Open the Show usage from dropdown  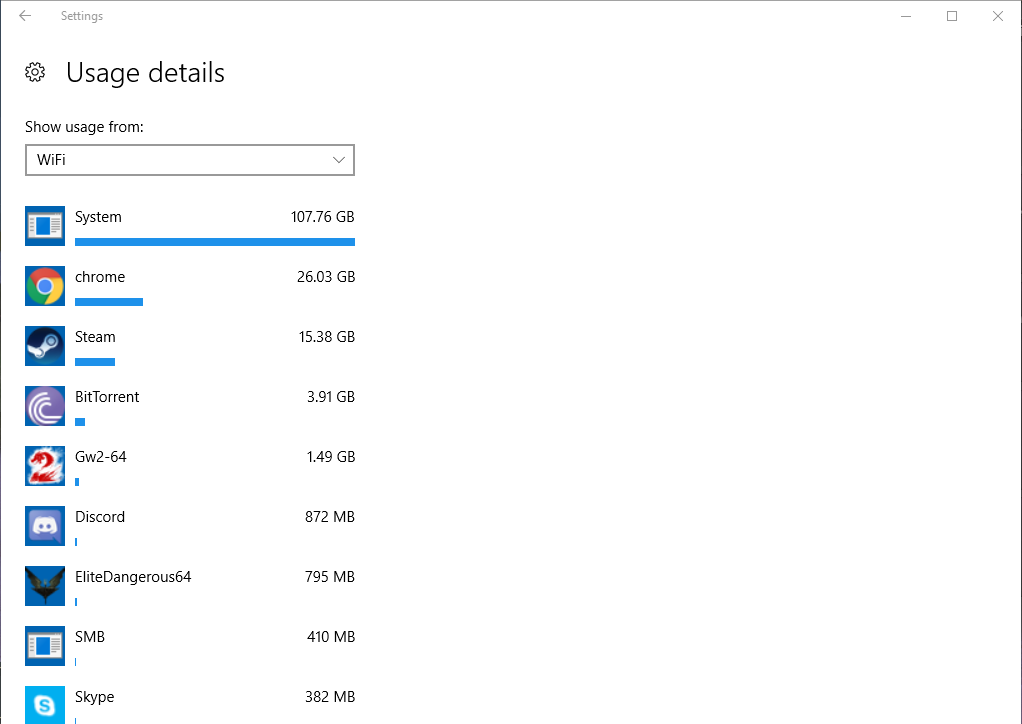click(190, 160)
